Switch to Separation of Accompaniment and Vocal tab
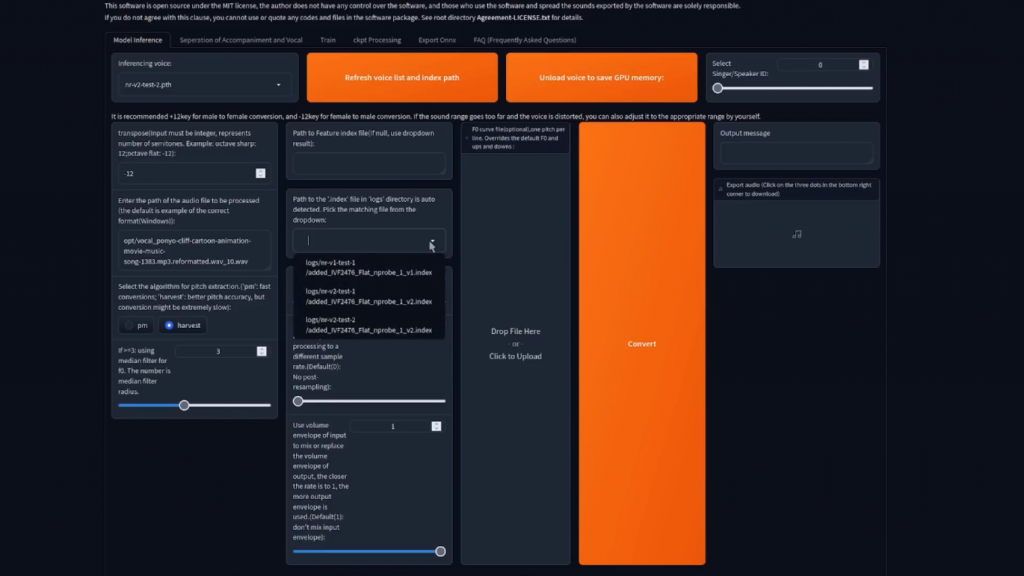The height and width of the screenshot is (576, 1024). [241, 40]
